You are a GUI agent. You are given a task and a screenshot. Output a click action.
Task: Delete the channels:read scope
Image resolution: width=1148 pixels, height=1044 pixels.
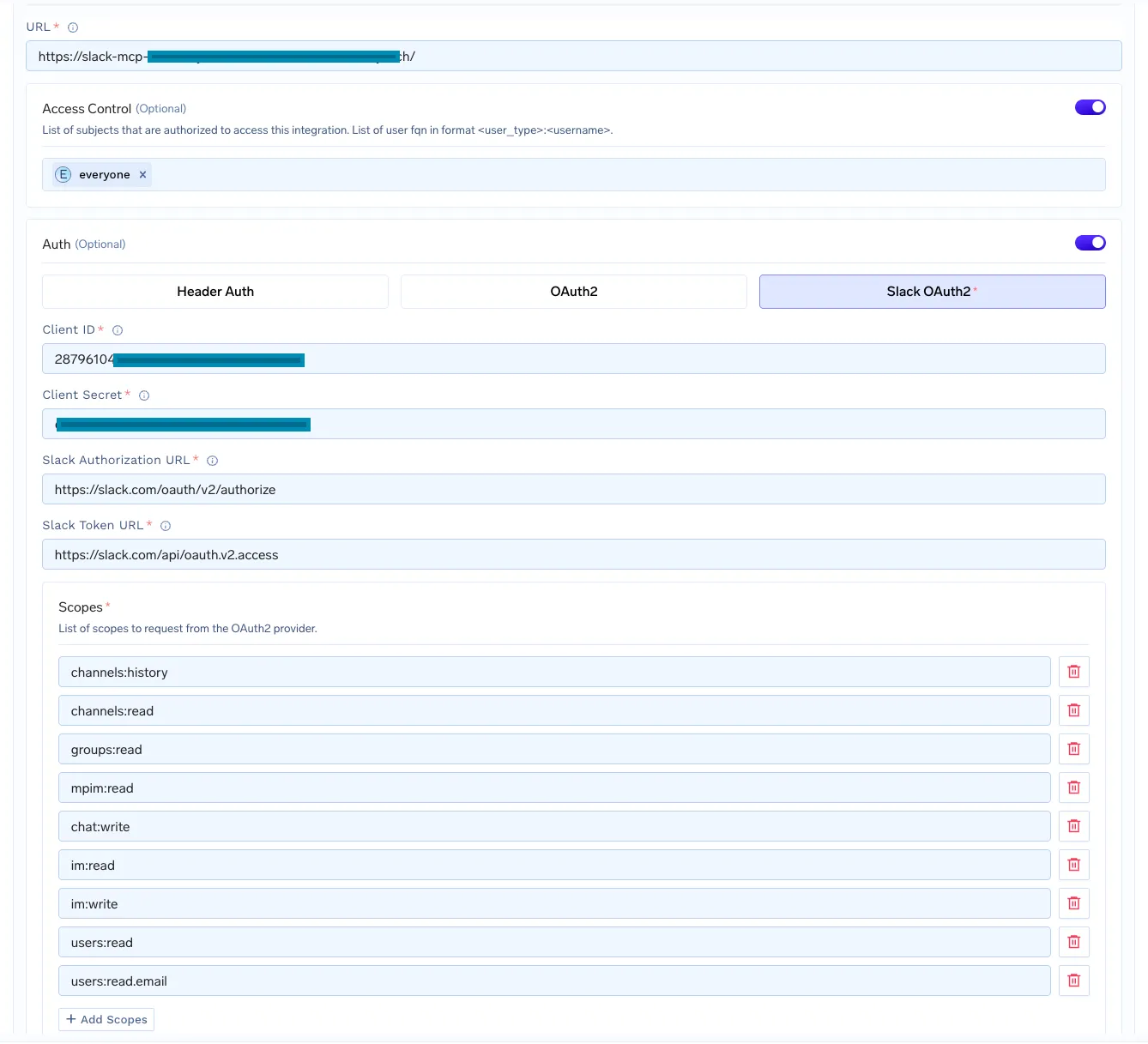[x=1073, y=710]
